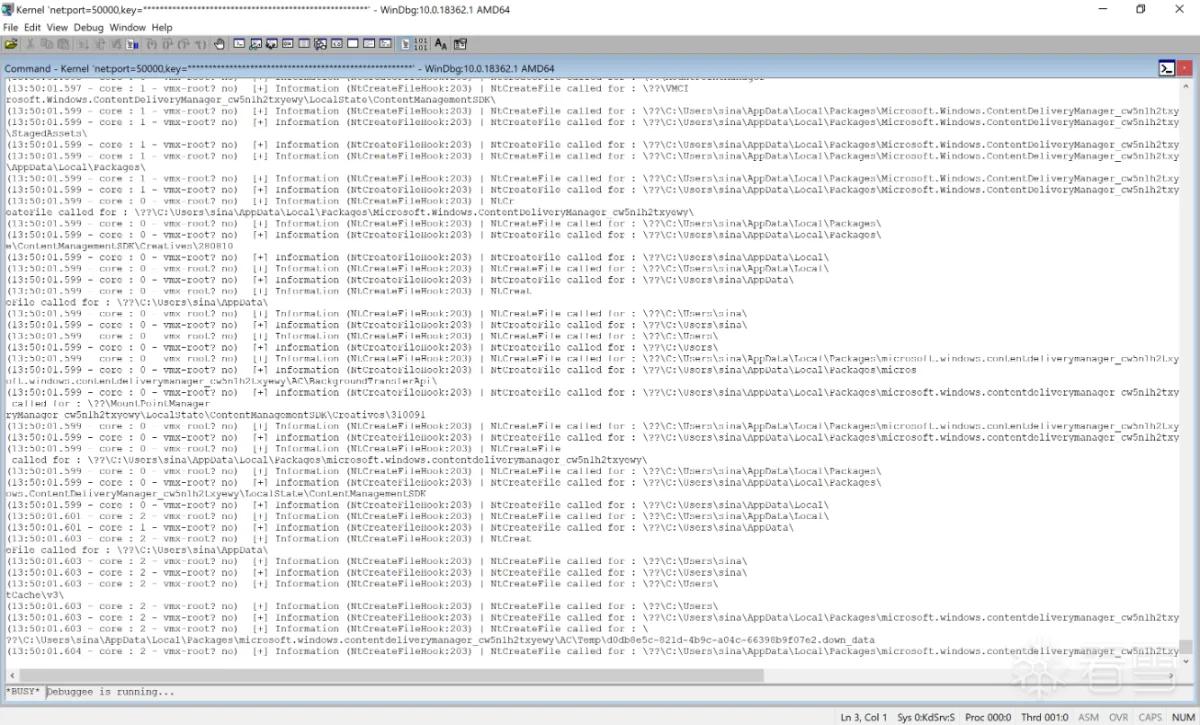
Task: Open the Disassembly window toolbar icon
Action: tap(337, 44)
